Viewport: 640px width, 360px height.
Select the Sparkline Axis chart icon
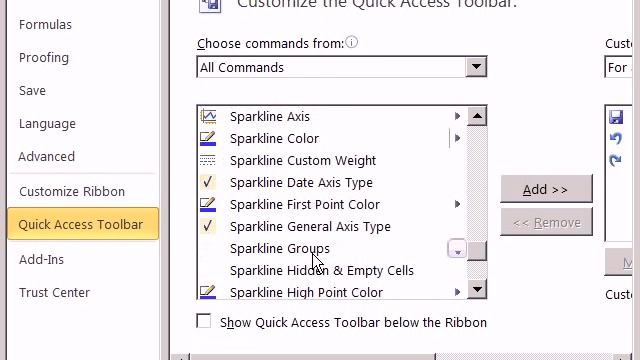(208, 116)
